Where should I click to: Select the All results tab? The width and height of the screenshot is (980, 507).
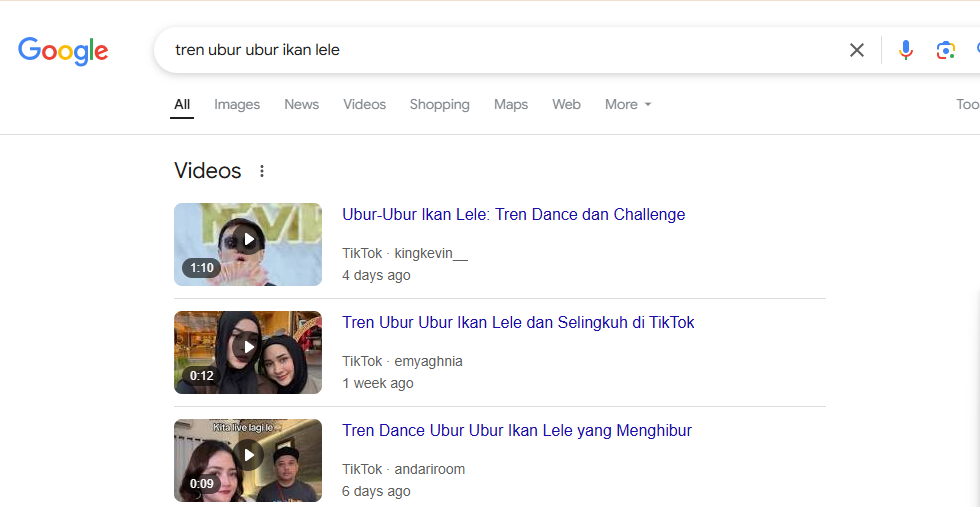tap(182, 104)
